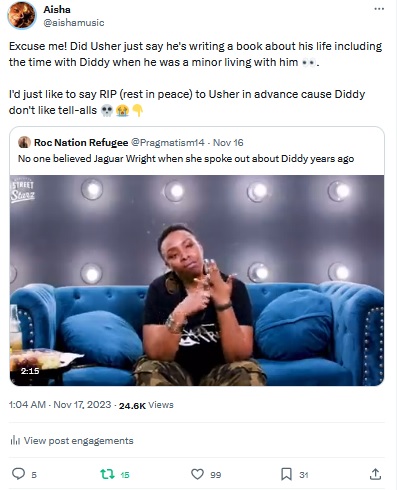The width and height of the screenshot is (397, 490).
Task: Click the @Pragmatism14 handle
Action: [168, 143]
